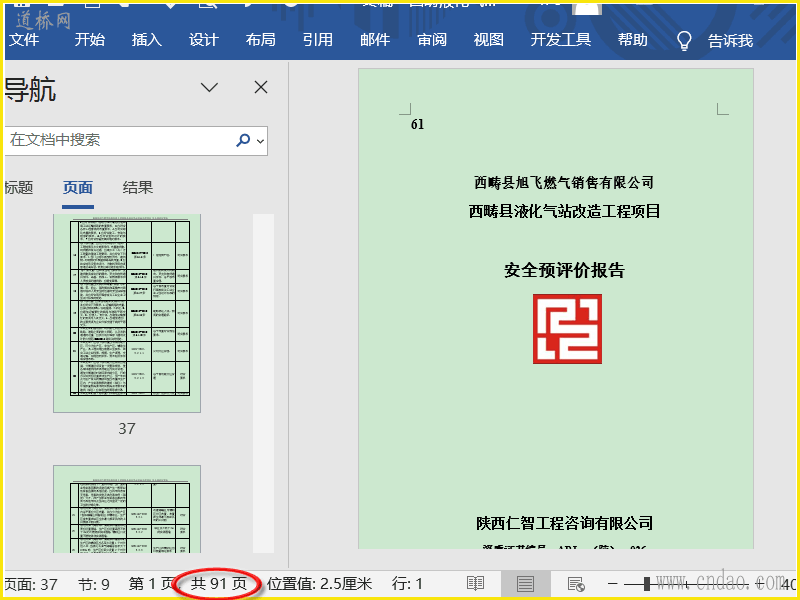Select the 审阅 ribbon tab
Screen dimensions: 800x600
pyautogui.click(x=432, y=39)
